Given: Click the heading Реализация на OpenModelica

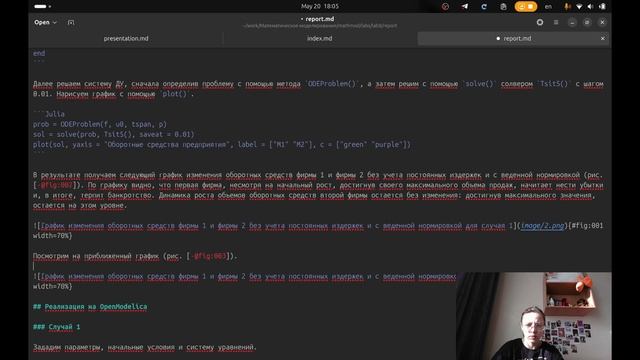Looking at the screenshot, I should (90, 307).
